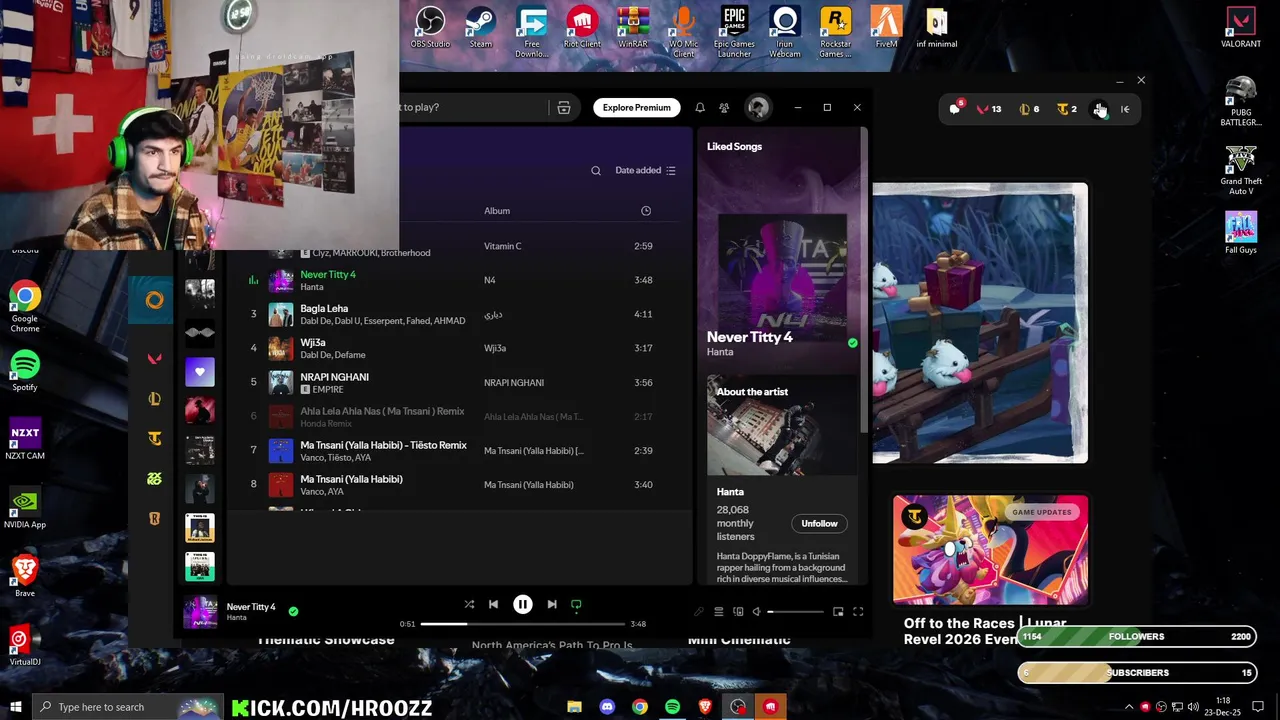
Task: Skip to next track in Spotify
Action: (x=551, y=604)
